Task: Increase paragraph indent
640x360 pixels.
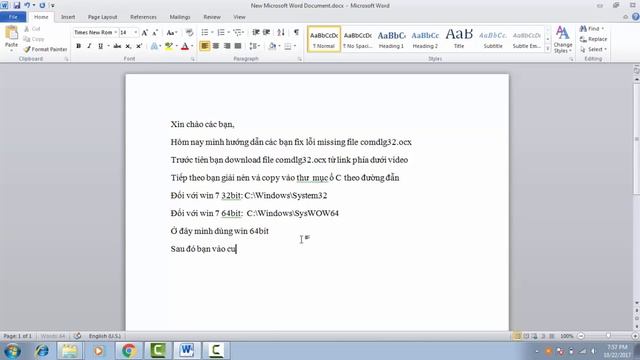Action: pyautogui.click(x=267, y=32)
